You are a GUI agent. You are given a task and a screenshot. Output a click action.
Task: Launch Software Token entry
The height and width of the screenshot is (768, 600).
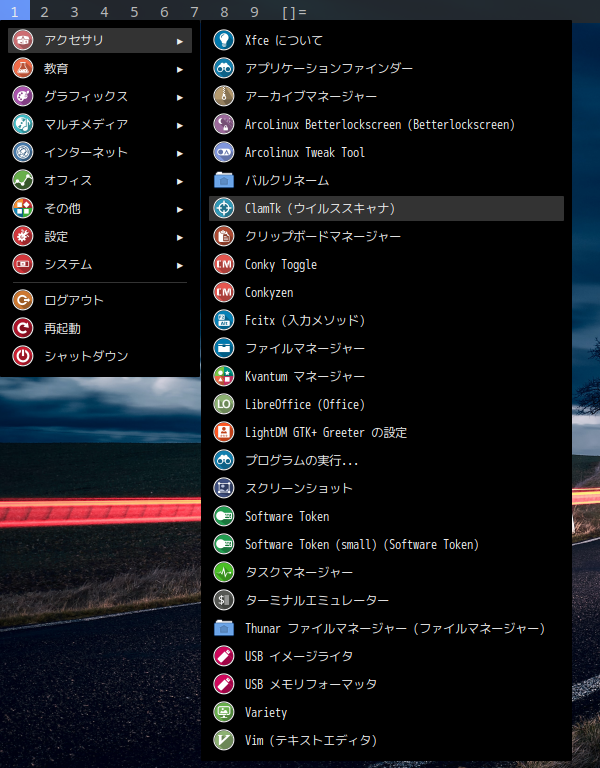pos(386,516)
